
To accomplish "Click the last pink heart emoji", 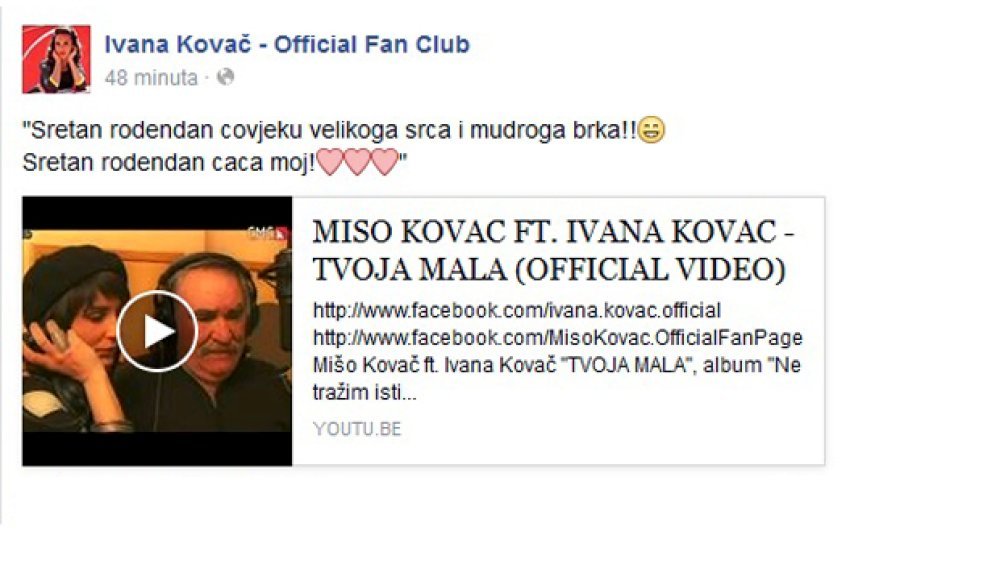I will 385,162.
